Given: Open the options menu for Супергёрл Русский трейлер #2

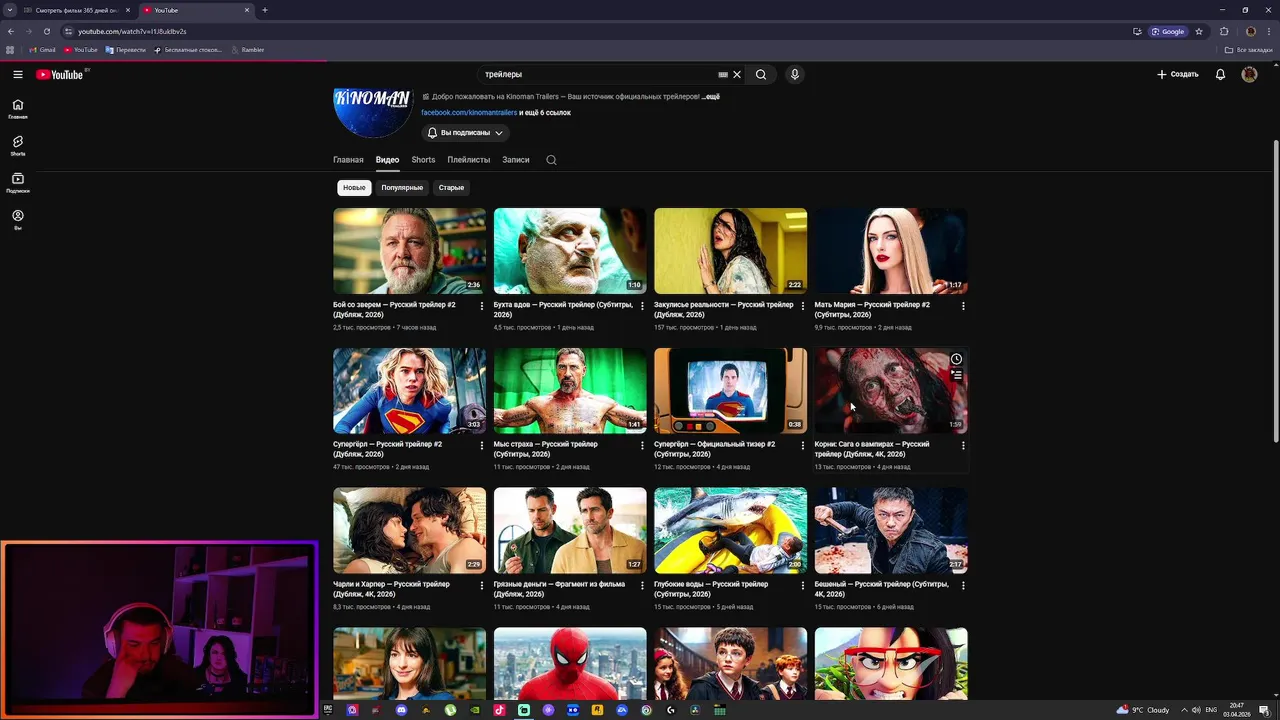Looking at the screenshot, I should tap(481, 445).
